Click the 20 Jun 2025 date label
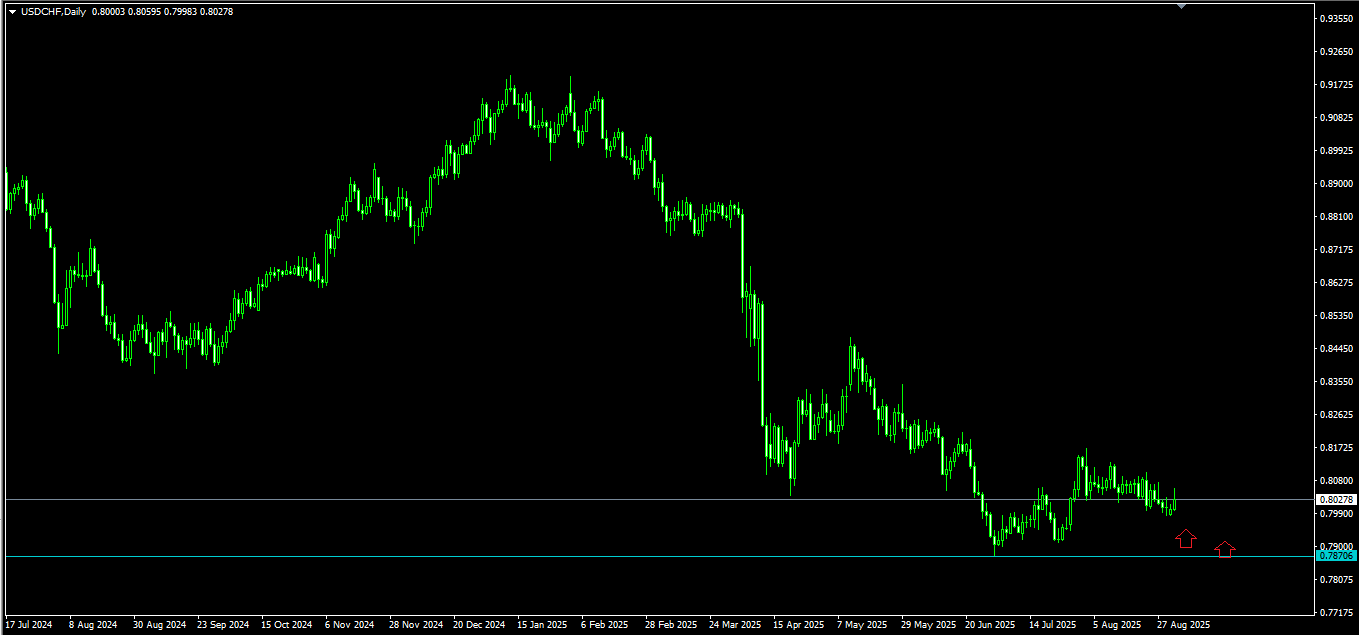 (x=990, y=625)
